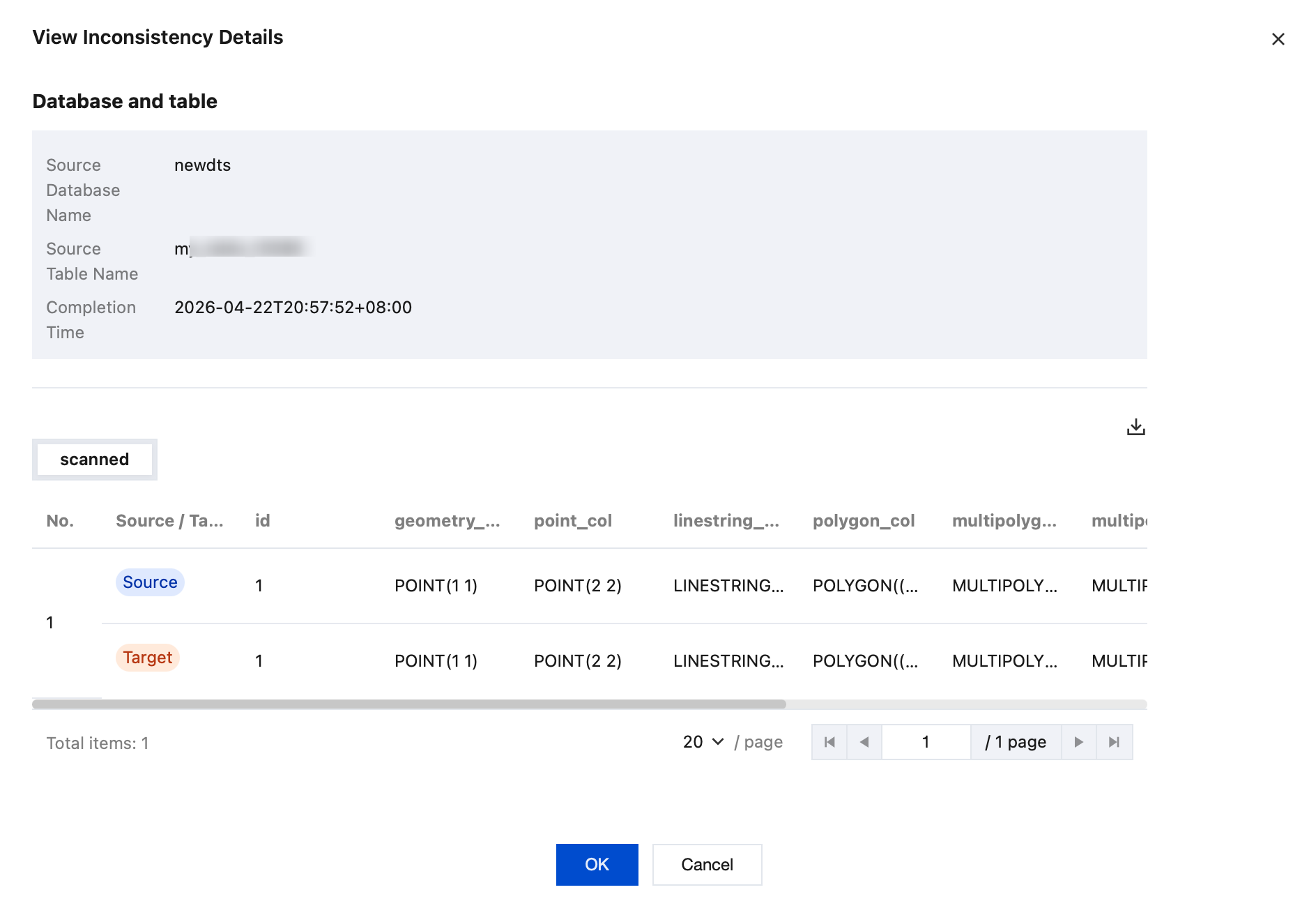Open the 20 per page dropdown
The width and height of the screenshot is (1316, 915).
pos(703,742)
